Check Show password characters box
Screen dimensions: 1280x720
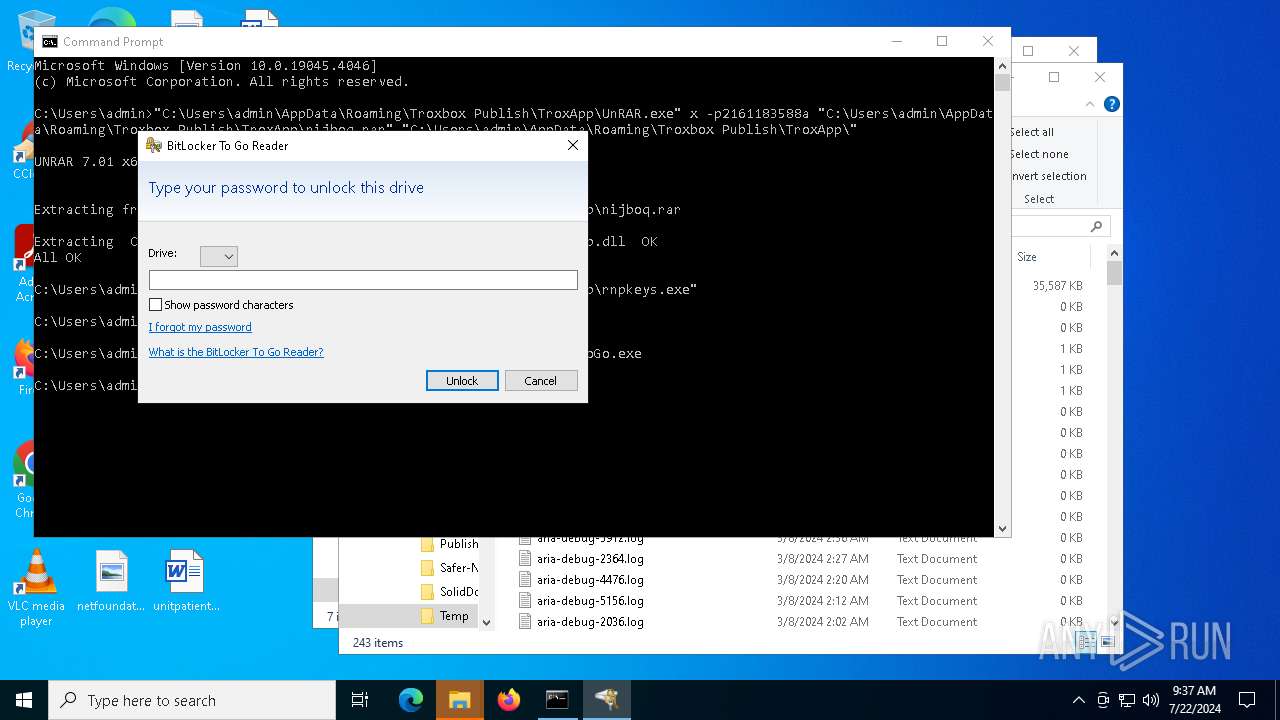pyautogui.click(x=155, y=305)
